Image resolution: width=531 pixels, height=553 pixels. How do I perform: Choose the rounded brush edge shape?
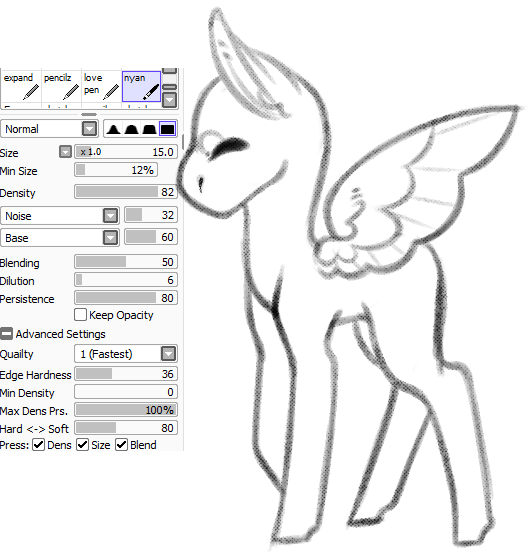[x=131, y=129]
